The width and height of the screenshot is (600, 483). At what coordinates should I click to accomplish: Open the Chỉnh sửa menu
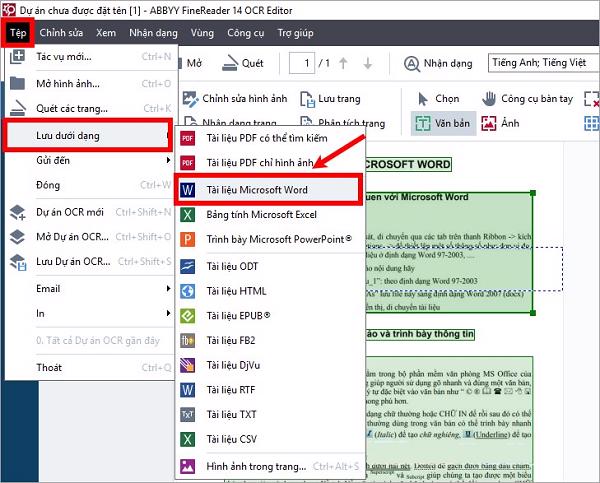click(61, 33)
